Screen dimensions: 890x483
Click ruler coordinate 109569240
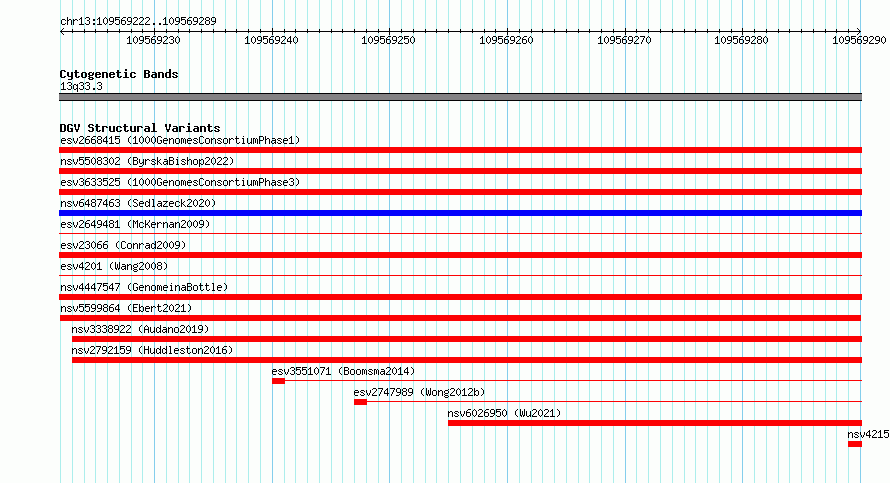(x=271, y=40)
